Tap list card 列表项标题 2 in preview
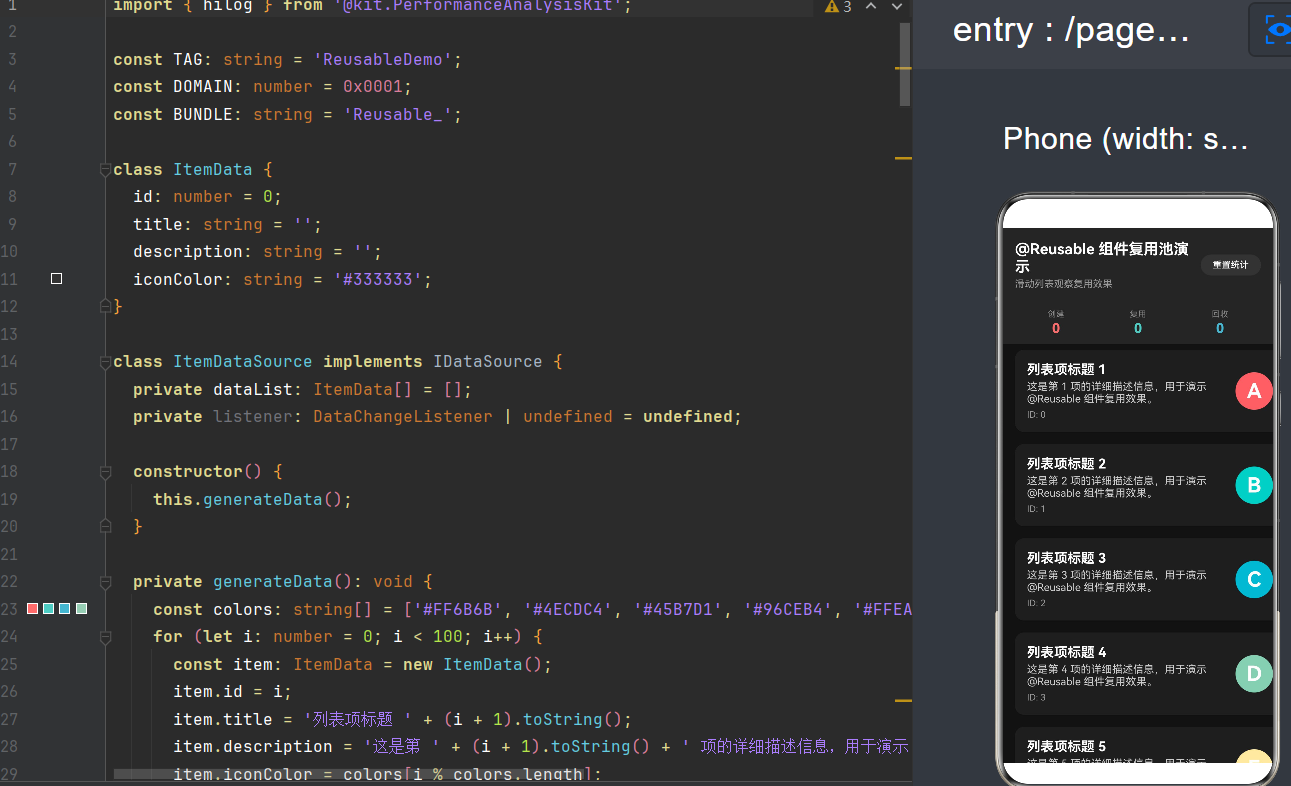Screen dimensions: 1291x786 1143,485
